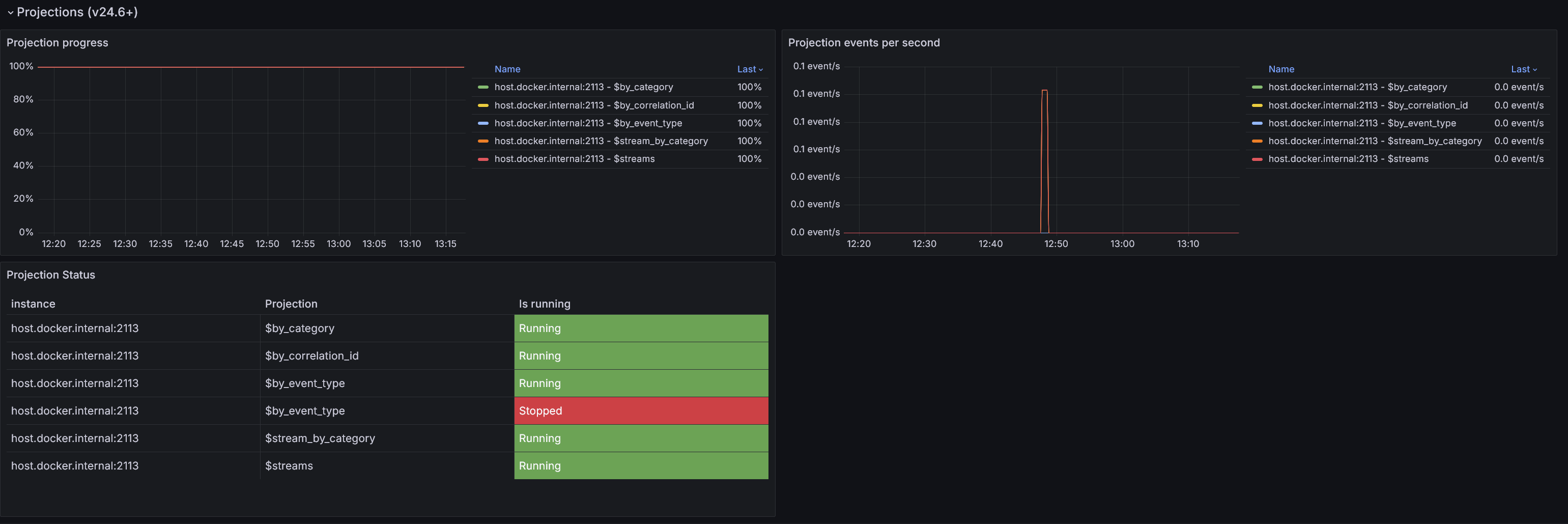Click red $streams swatch in Projection progress legend
Screen dimensions: 1568x524
pyautogui.click(x=483, y=159)
